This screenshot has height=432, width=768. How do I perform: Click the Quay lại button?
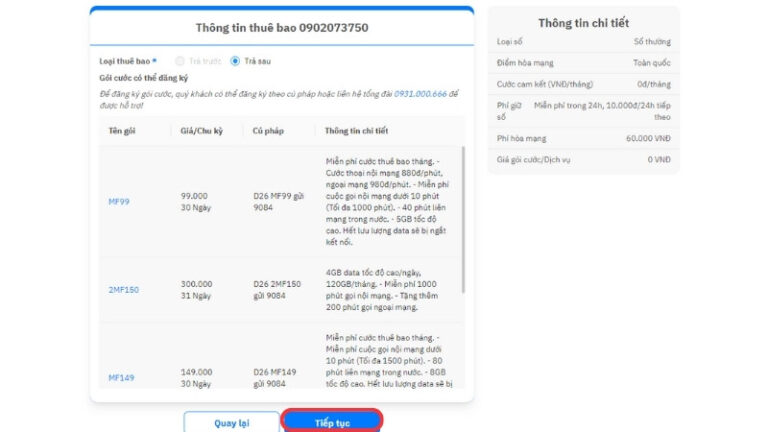coord(232,423)
